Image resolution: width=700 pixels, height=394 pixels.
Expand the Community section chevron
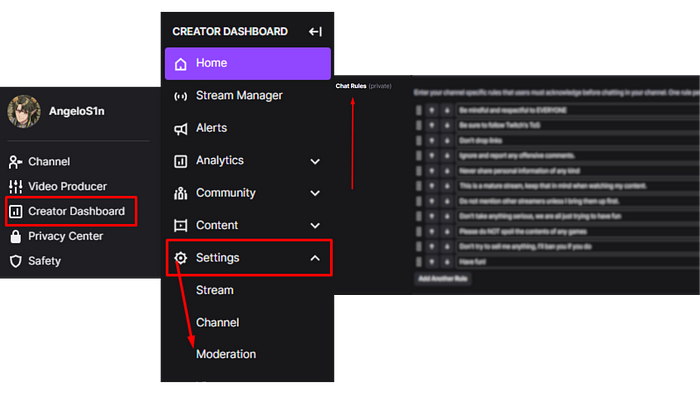[x=315, y=194]
